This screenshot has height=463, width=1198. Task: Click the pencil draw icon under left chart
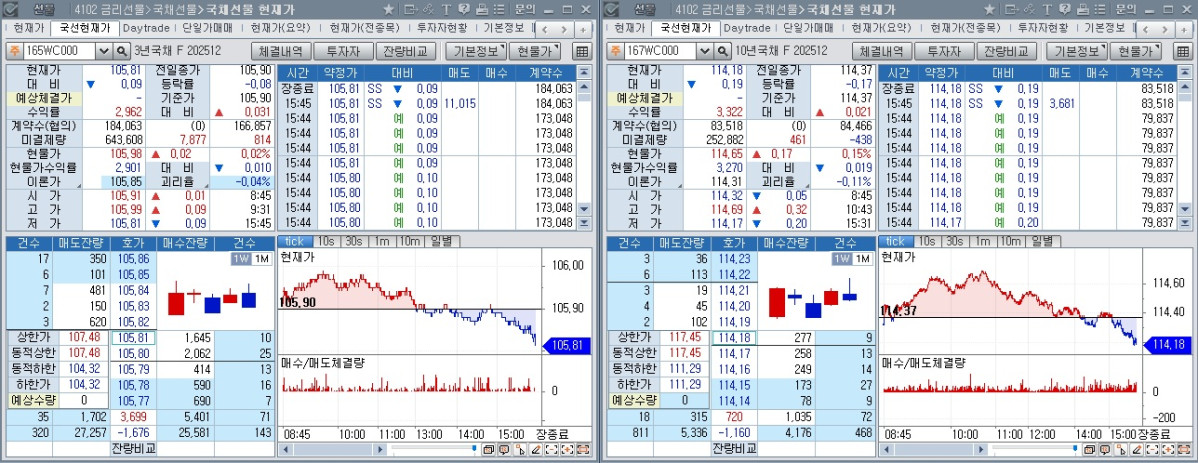tap(536, 449)
